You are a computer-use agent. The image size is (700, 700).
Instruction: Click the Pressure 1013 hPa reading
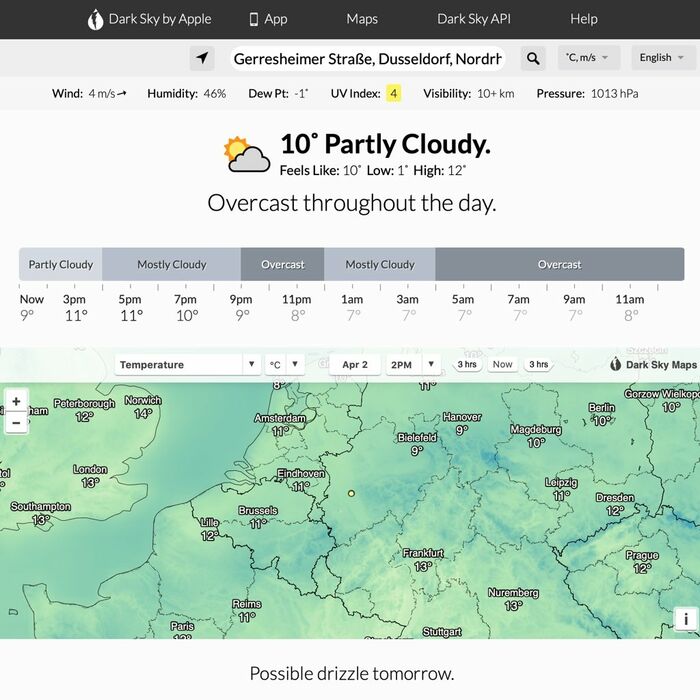(588, 93)
